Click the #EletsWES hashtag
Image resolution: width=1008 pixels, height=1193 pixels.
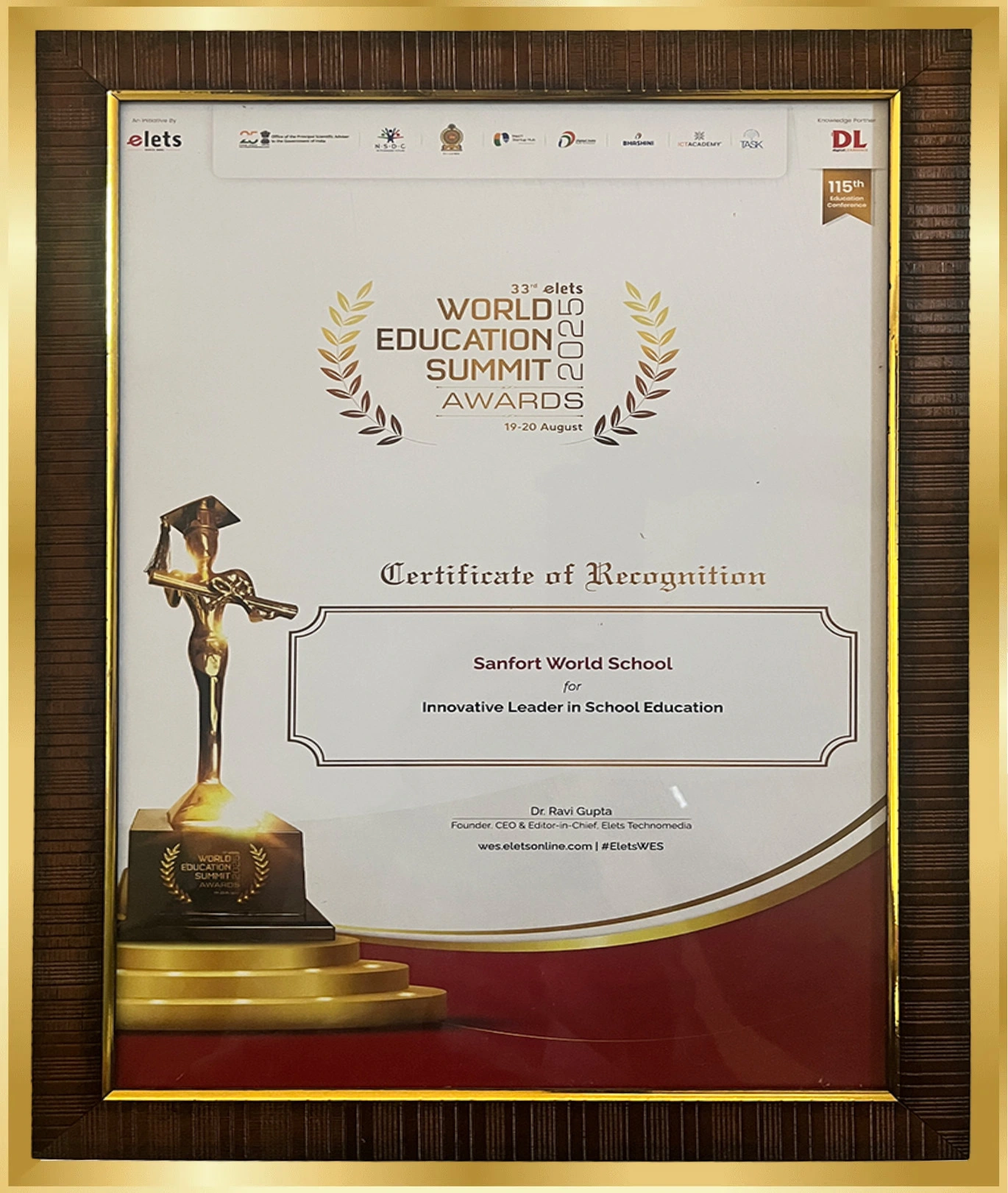(632, 846)
